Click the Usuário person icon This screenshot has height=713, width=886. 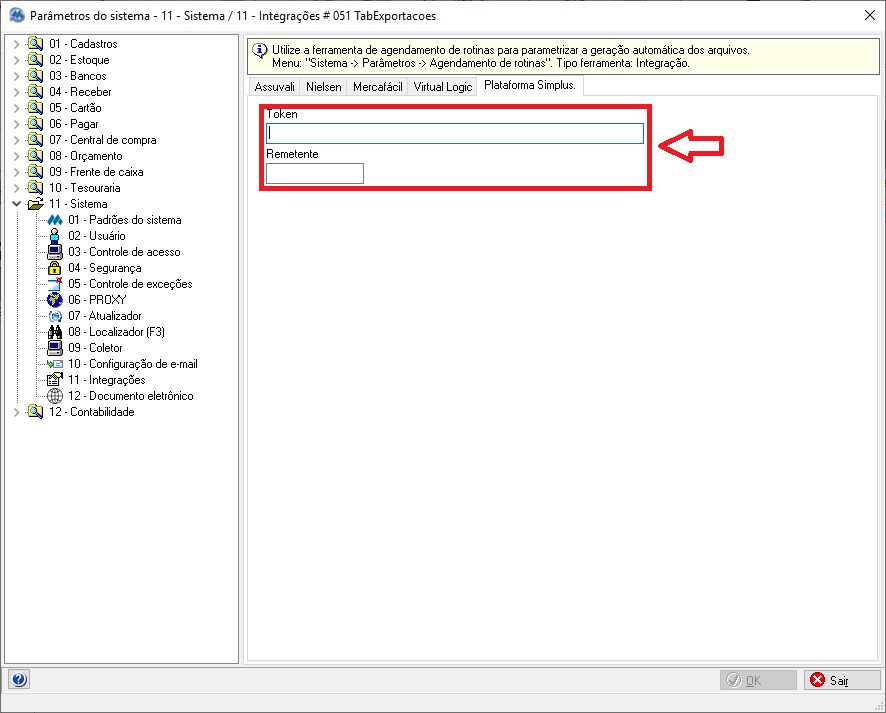(55, 236)
